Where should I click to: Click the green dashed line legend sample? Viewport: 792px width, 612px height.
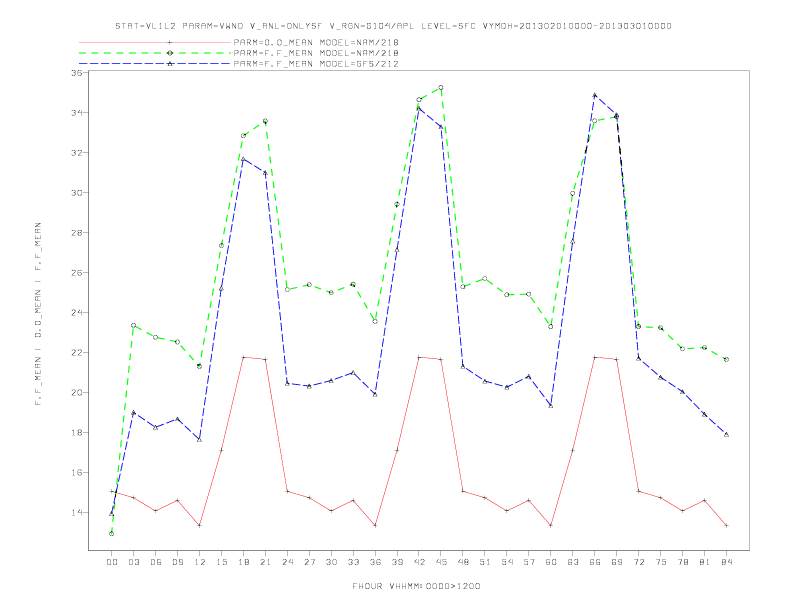tap(155, 53)
